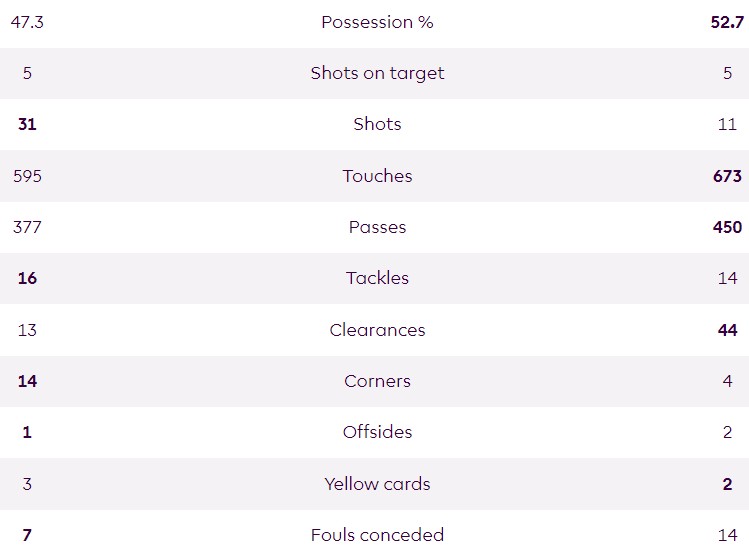749x554 pixels.
Task: Select the 52.7 possession value
Action: pos(727,22)
